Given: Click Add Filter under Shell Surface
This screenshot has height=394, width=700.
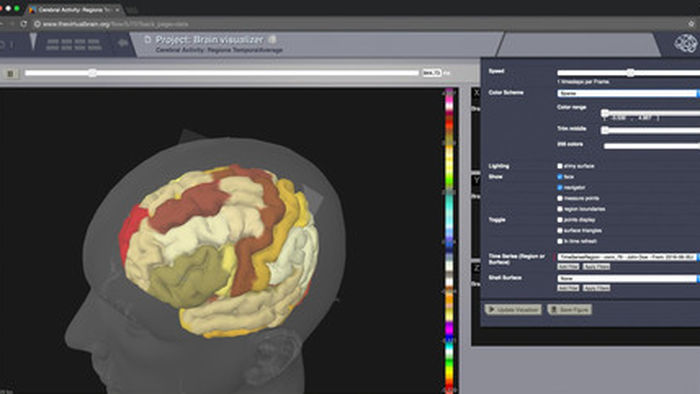Looking at the screenshot, I should pyautogui.click(x=568, y=288).
